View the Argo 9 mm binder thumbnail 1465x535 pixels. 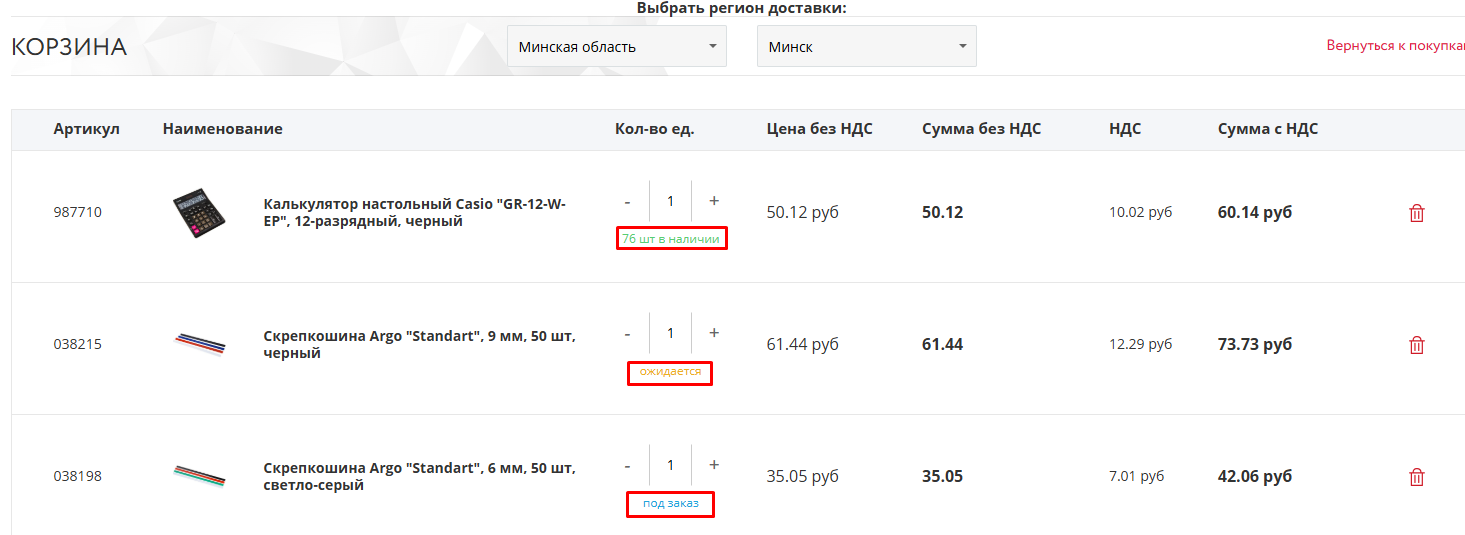pos(200,344)
